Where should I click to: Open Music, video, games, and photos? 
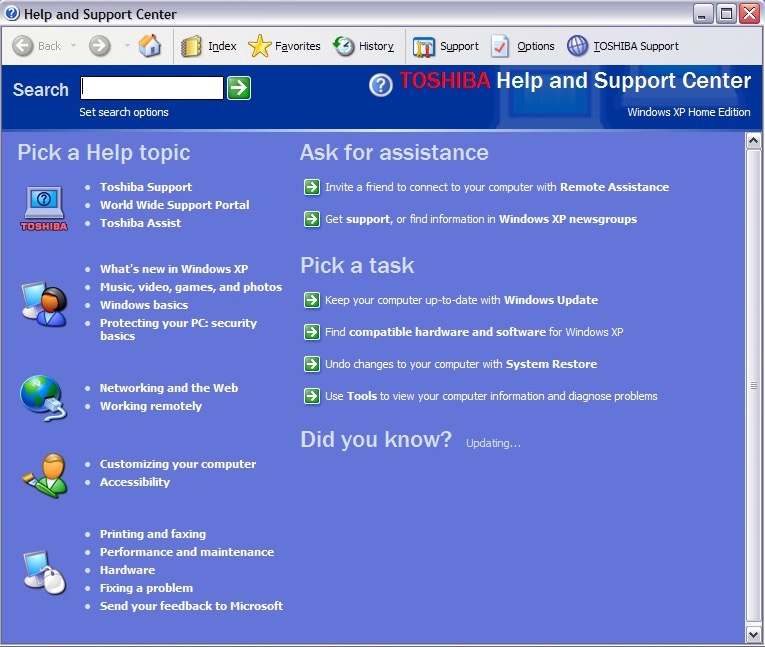coord(191,287)
